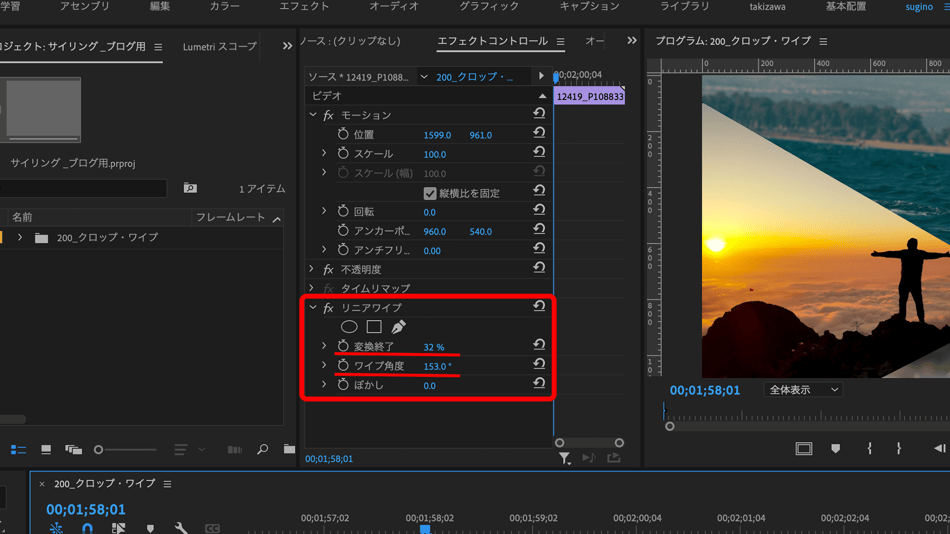Reset the リニアワイプ effect
The width and height of the screenshot is (950, 534).
(539, 308)
